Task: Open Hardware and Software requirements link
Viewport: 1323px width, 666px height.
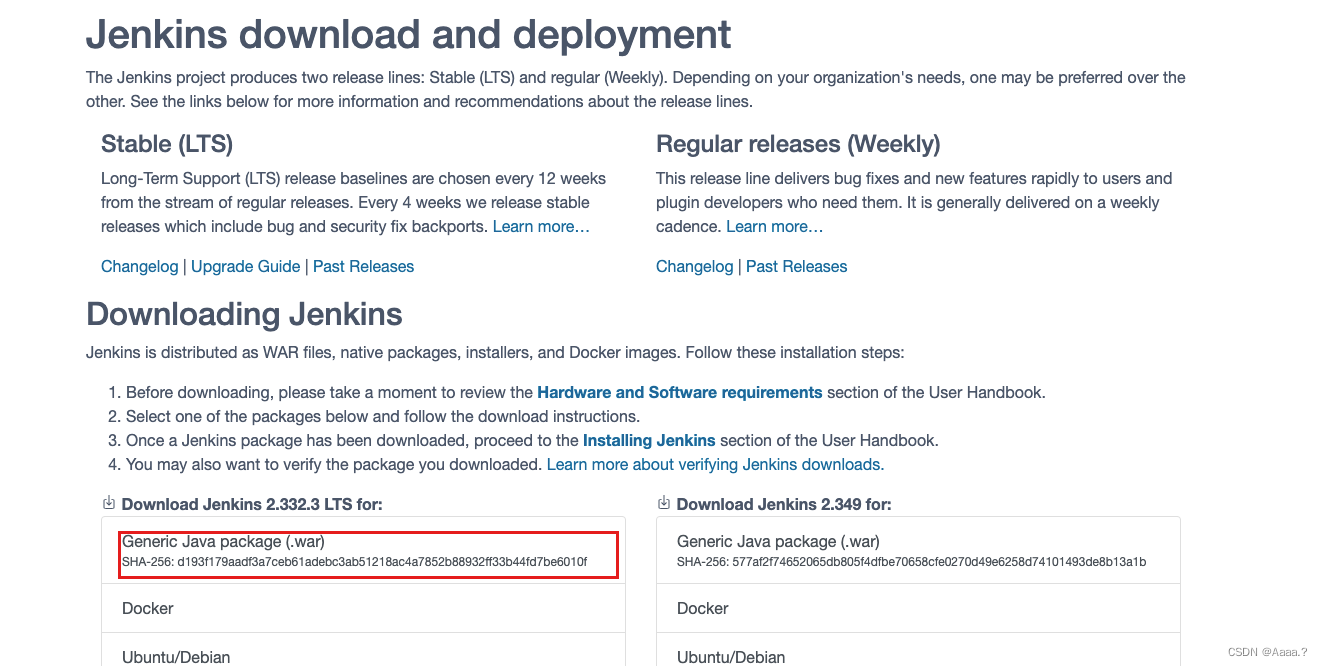Action: (x=680, y=392)
